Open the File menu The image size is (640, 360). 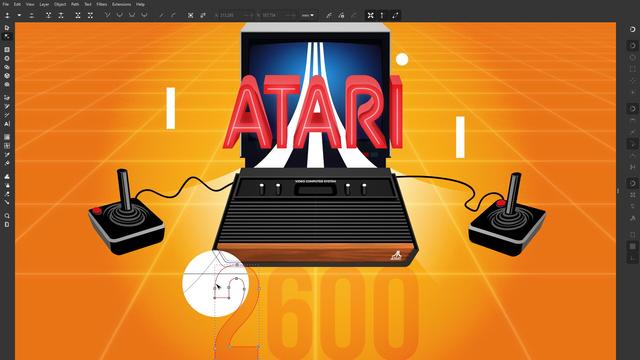[x=6, y=4]
